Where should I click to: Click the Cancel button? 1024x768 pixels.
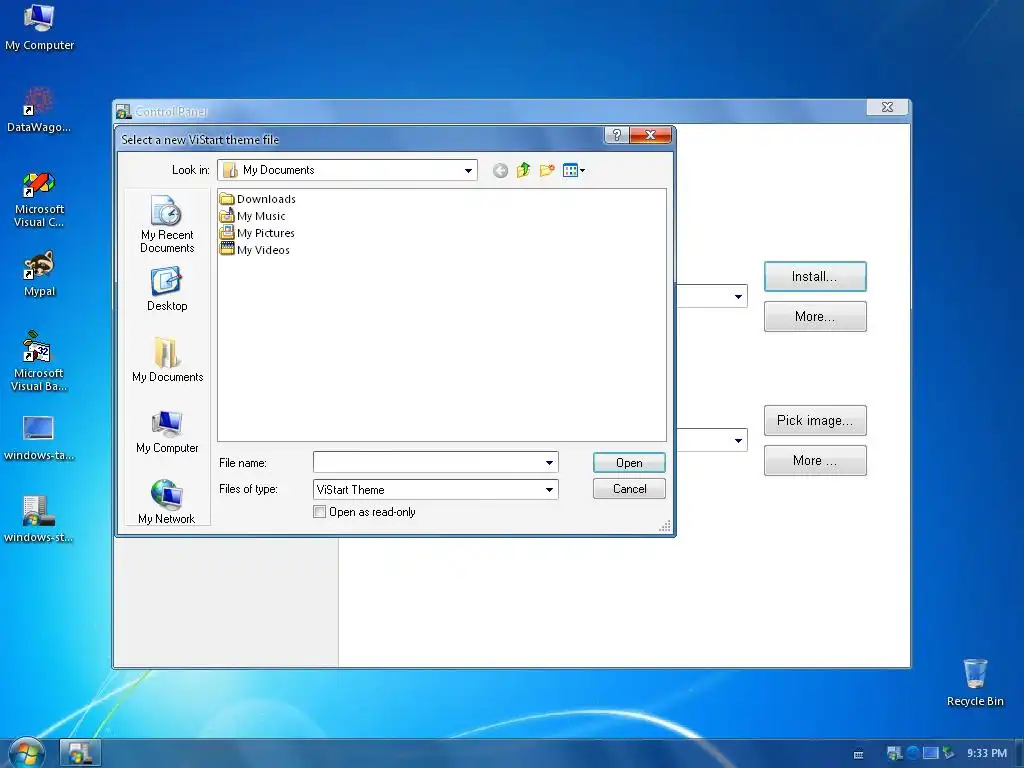tap(629, 488)
